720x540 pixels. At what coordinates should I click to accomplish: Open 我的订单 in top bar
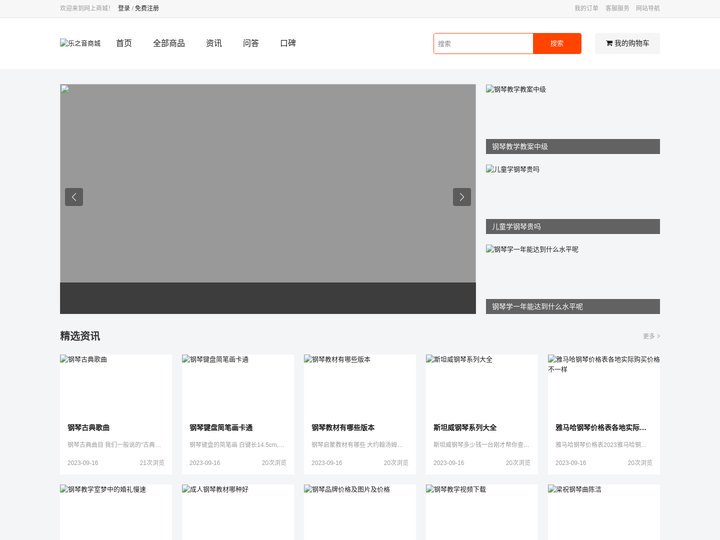coord(586,8)
